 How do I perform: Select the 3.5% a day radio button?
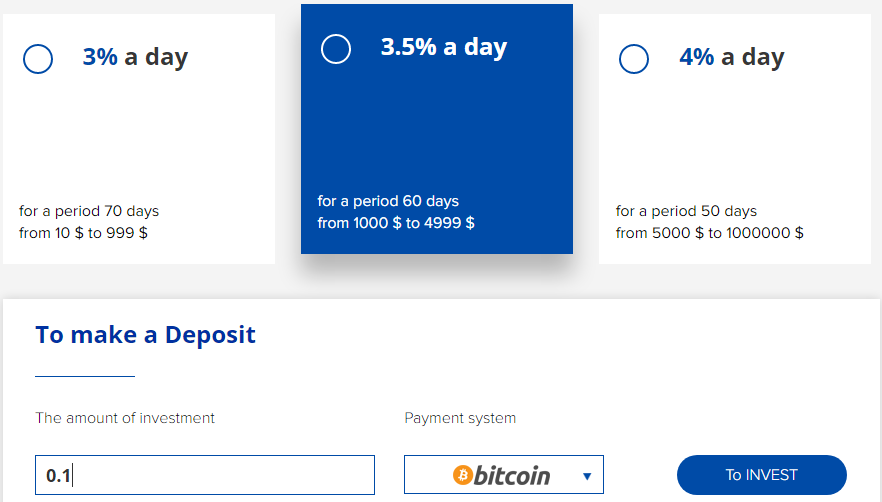[x=336, y=49]
